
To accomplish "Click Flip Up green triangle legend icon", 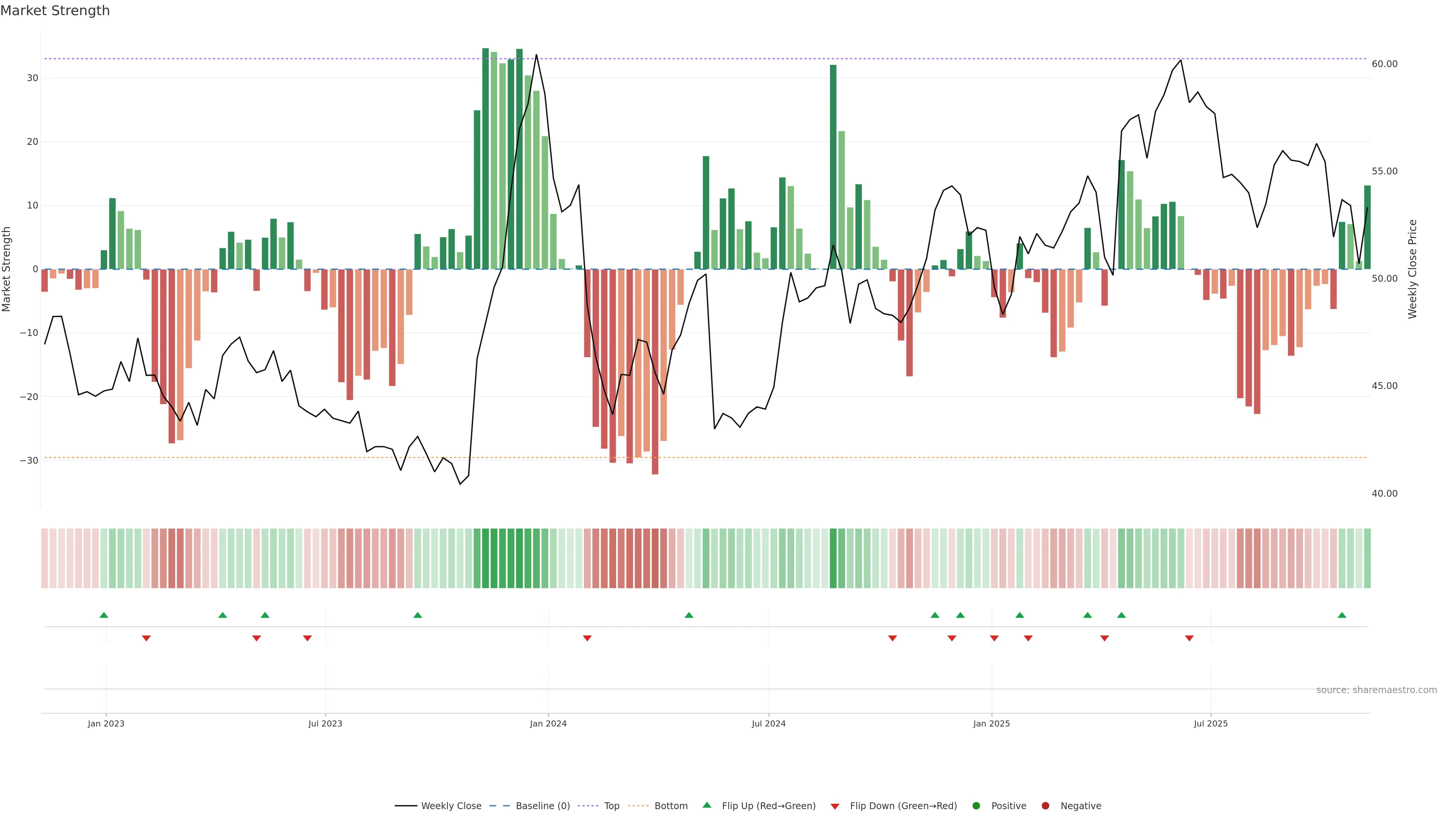I will coord(706,805).
